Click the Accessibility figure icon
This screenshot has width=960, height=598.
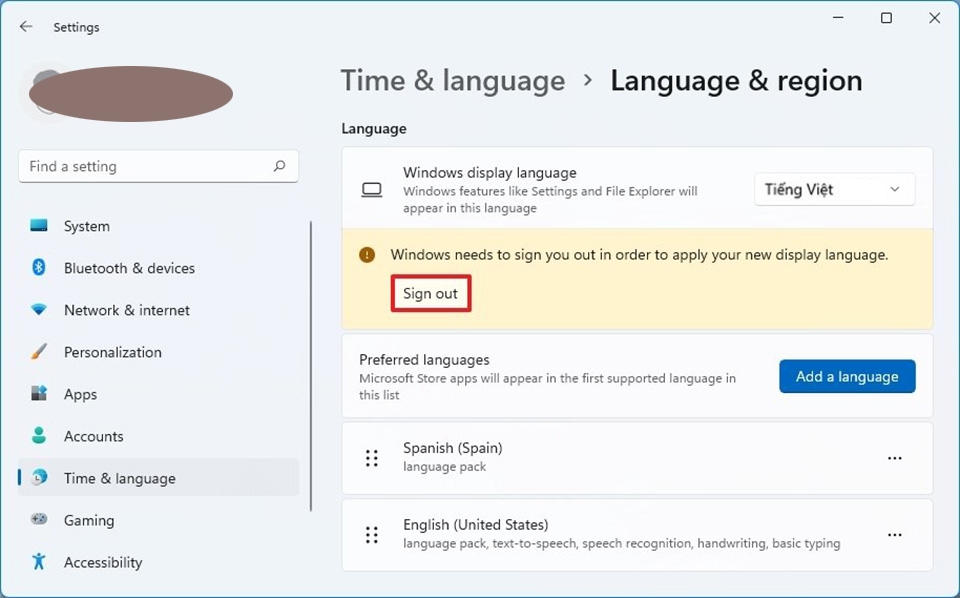39,561
